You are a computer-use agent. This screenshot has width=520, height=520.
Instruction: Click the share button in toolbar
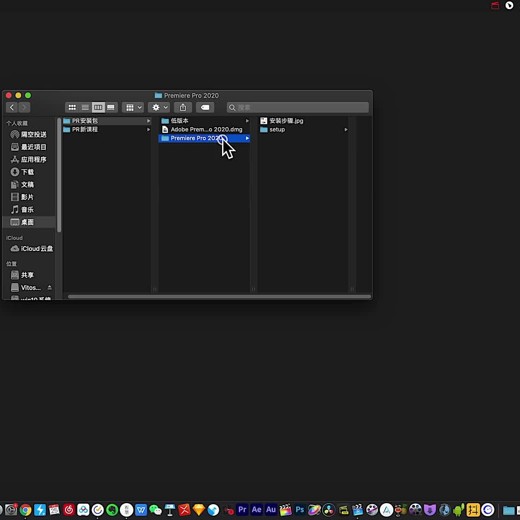click(x=183, y=107)
